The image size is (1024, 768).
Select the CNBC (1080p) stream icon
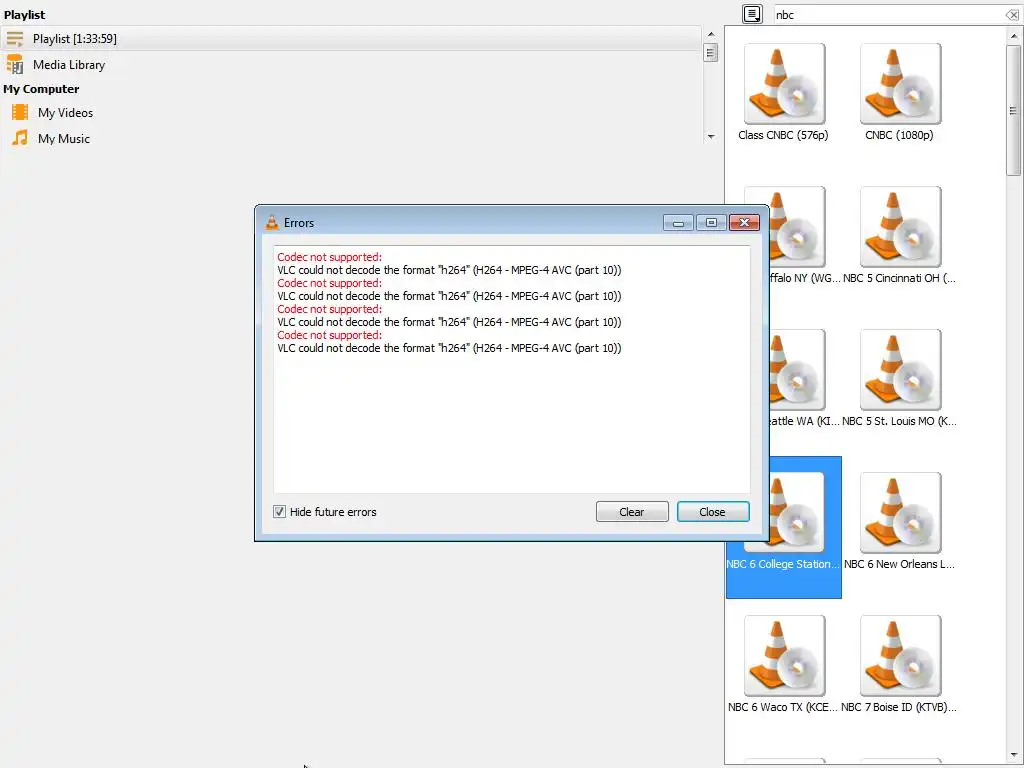[901, 84]
